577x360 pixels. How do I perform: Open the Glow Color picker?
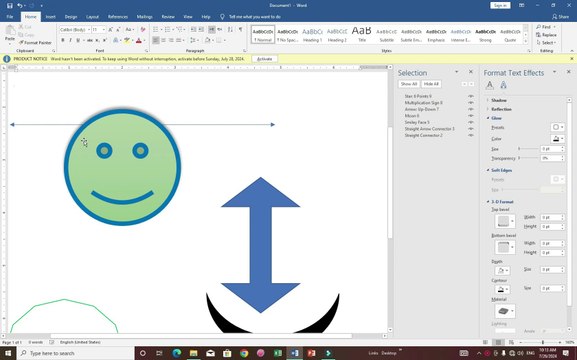tap(557, 139)
